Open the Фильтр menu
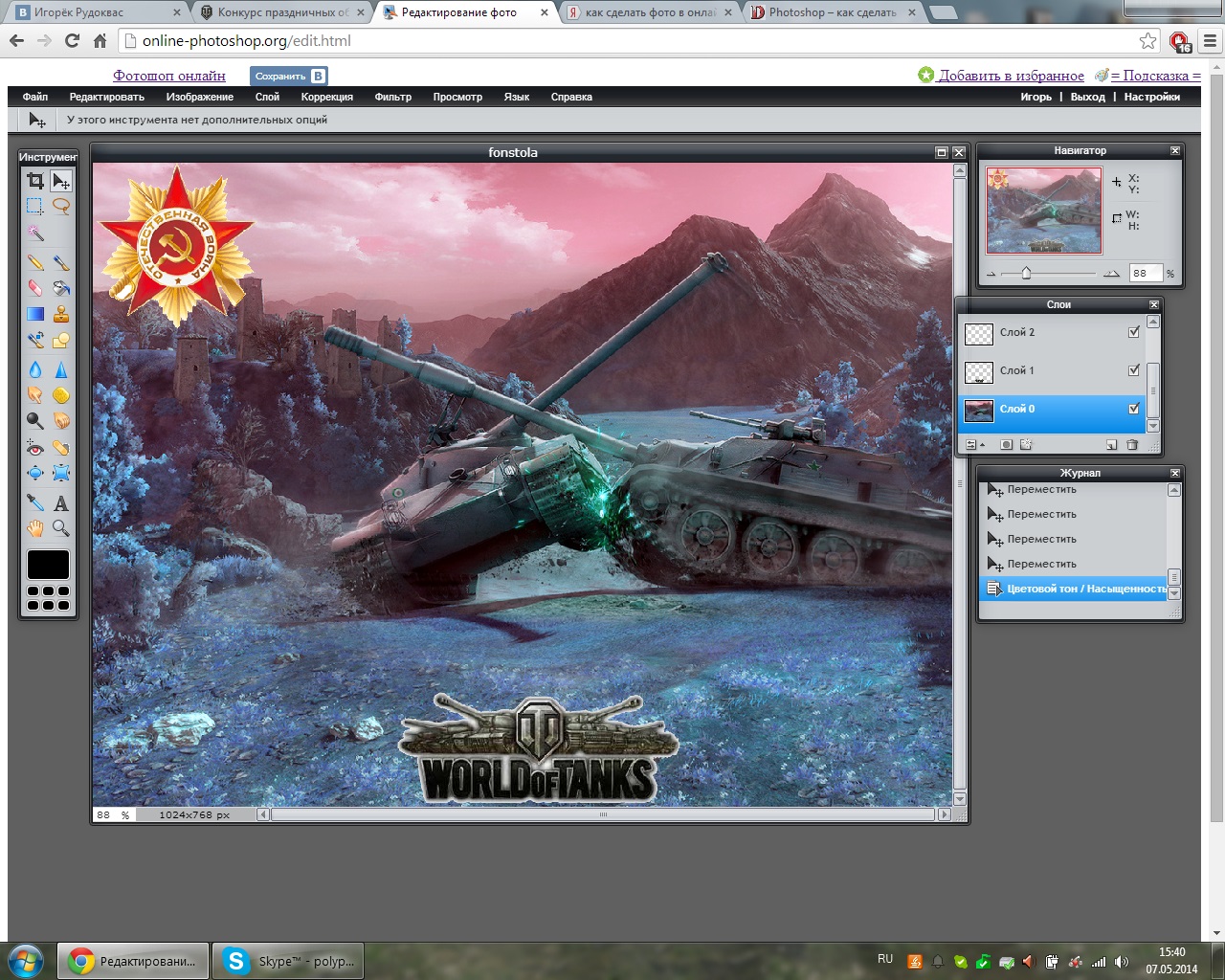This screenshot has width=1225, height=980. click(x=393, y=97)
